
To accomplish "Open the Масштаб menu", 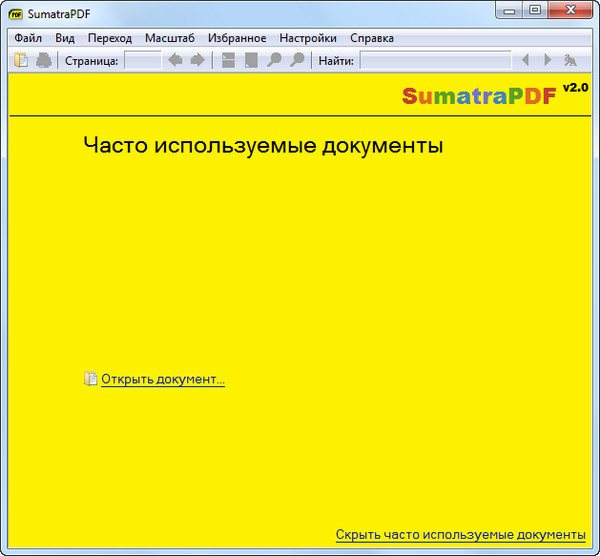I will [170, 38].
